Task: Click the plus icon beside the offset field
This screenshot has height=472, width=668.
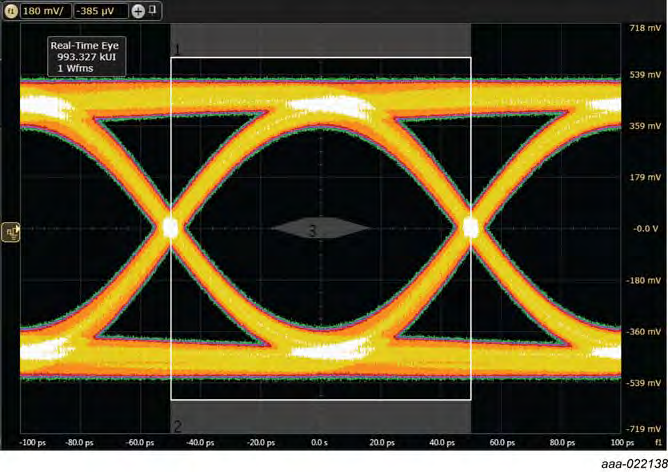Action: pos(138,11)
